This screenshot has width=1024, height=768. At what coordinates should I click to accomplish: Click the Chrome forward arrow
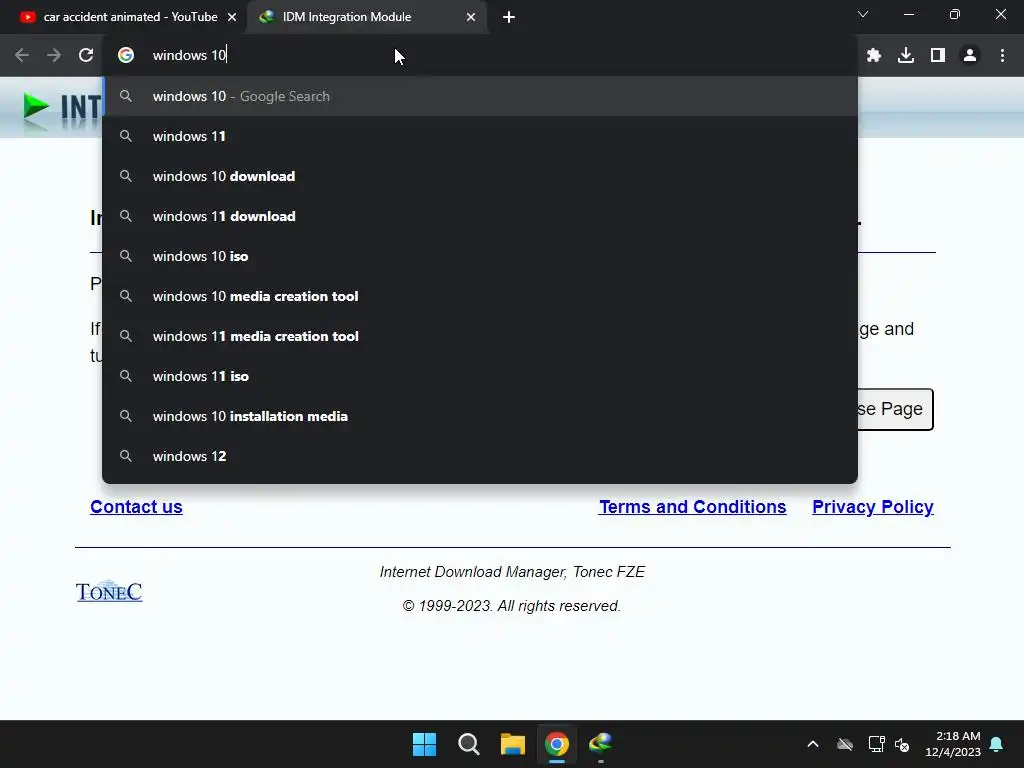54,56
